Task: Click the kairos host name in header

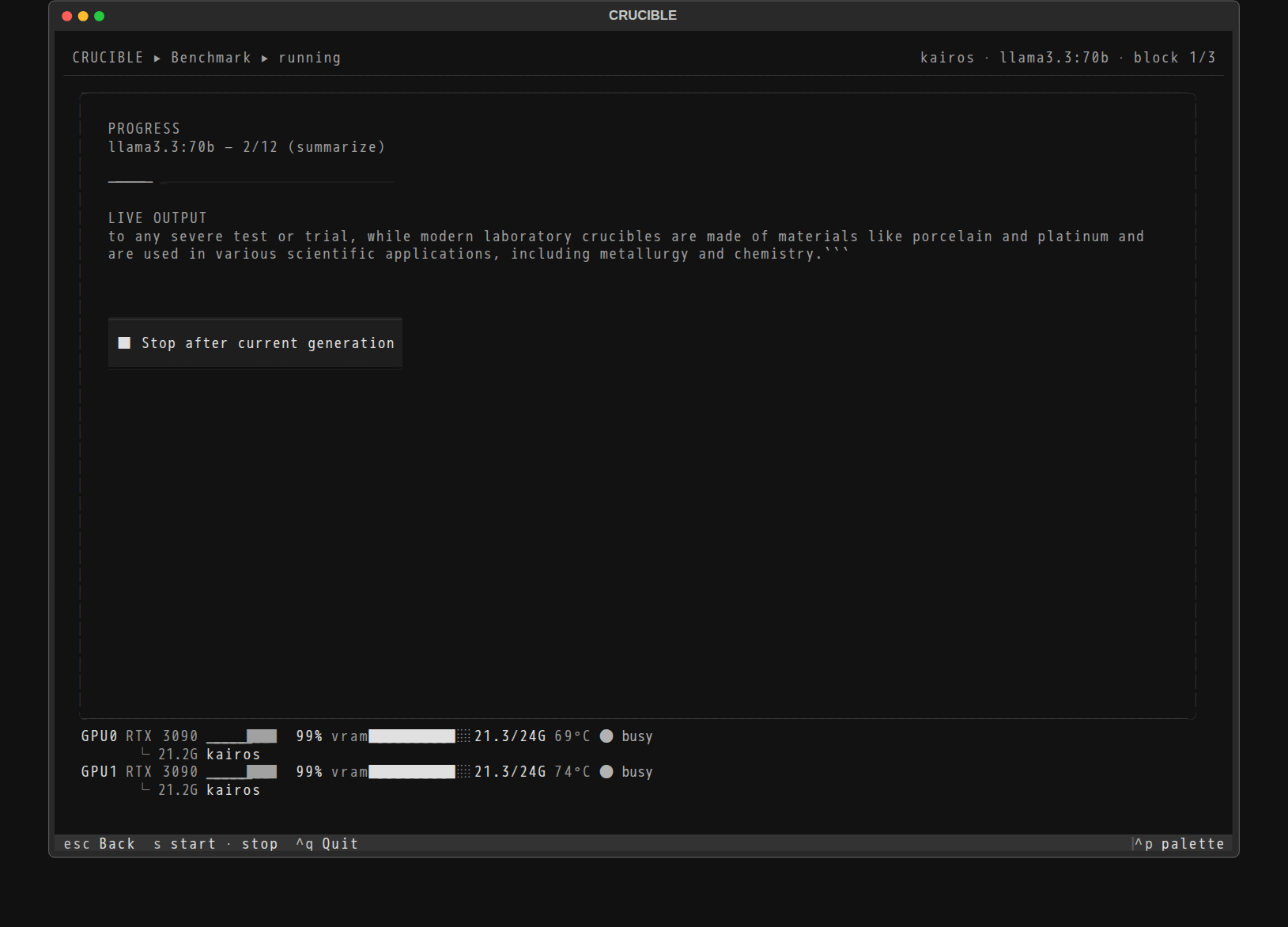Action: [x=947, y=58]
